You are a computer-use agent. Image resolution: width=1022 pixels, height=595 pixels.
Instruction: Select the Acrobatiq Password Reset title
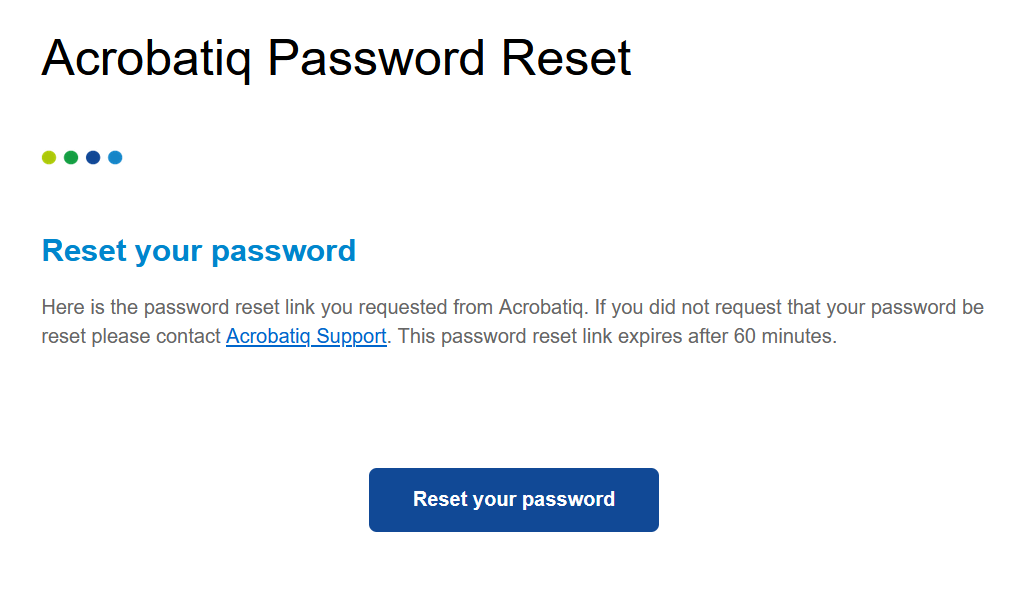click(x=334, y=58)
